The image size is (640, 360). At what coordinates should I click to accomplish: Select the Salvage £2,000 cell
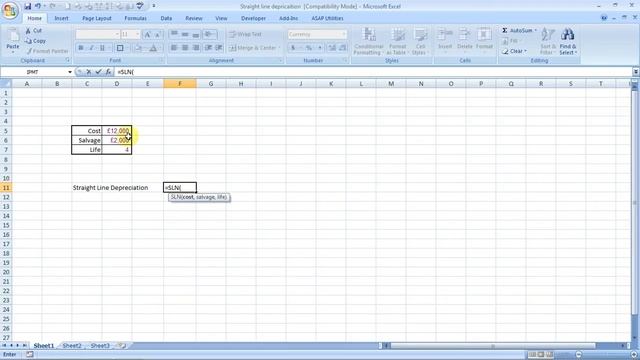[117, 140]
